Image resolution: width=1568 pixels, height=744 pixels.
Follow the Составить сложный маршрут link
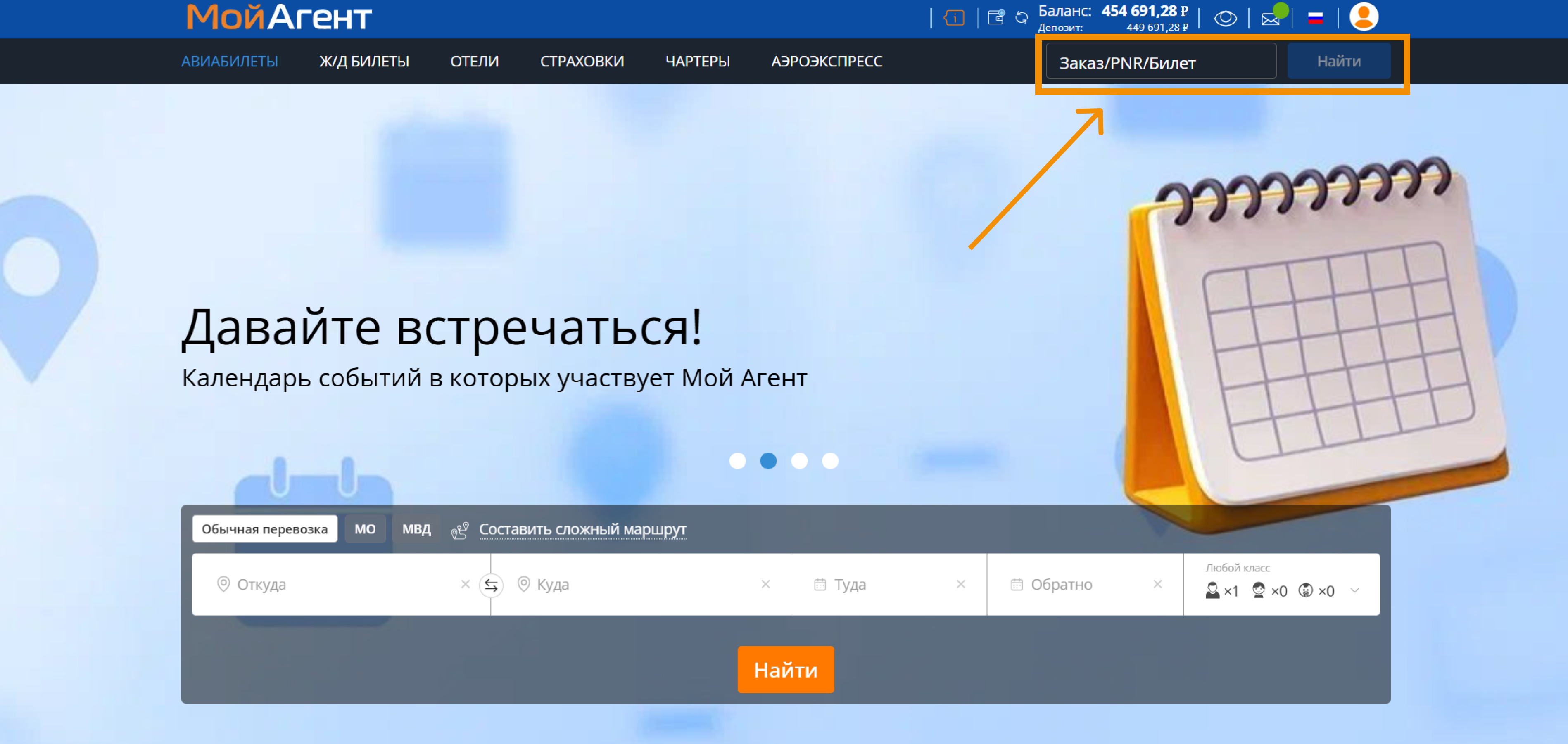[582, 529]
